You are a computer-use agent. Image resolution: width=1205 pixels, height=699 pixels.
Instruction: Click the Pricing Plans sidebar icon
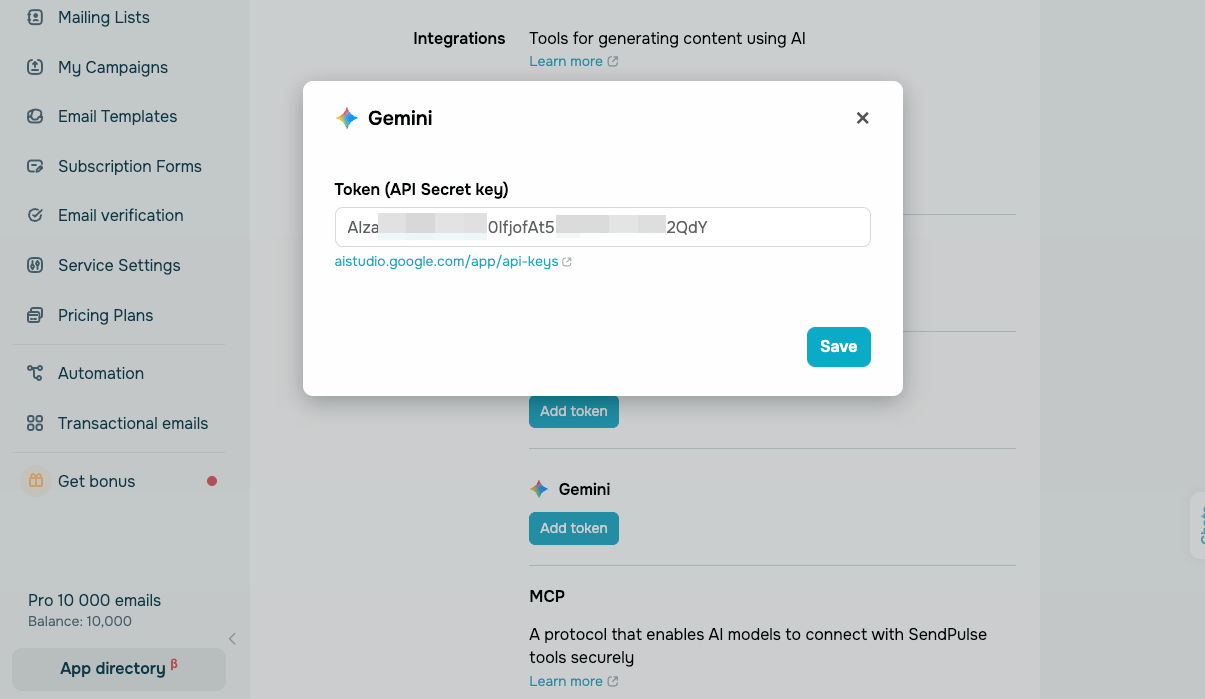pos(35,315)
